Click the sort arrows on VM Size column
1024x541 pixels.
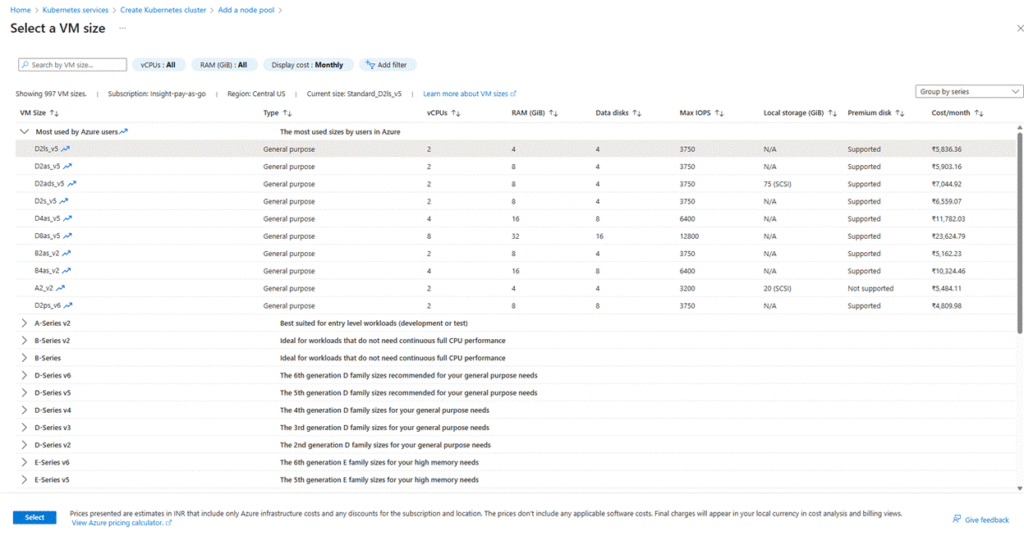pos(54,113)
